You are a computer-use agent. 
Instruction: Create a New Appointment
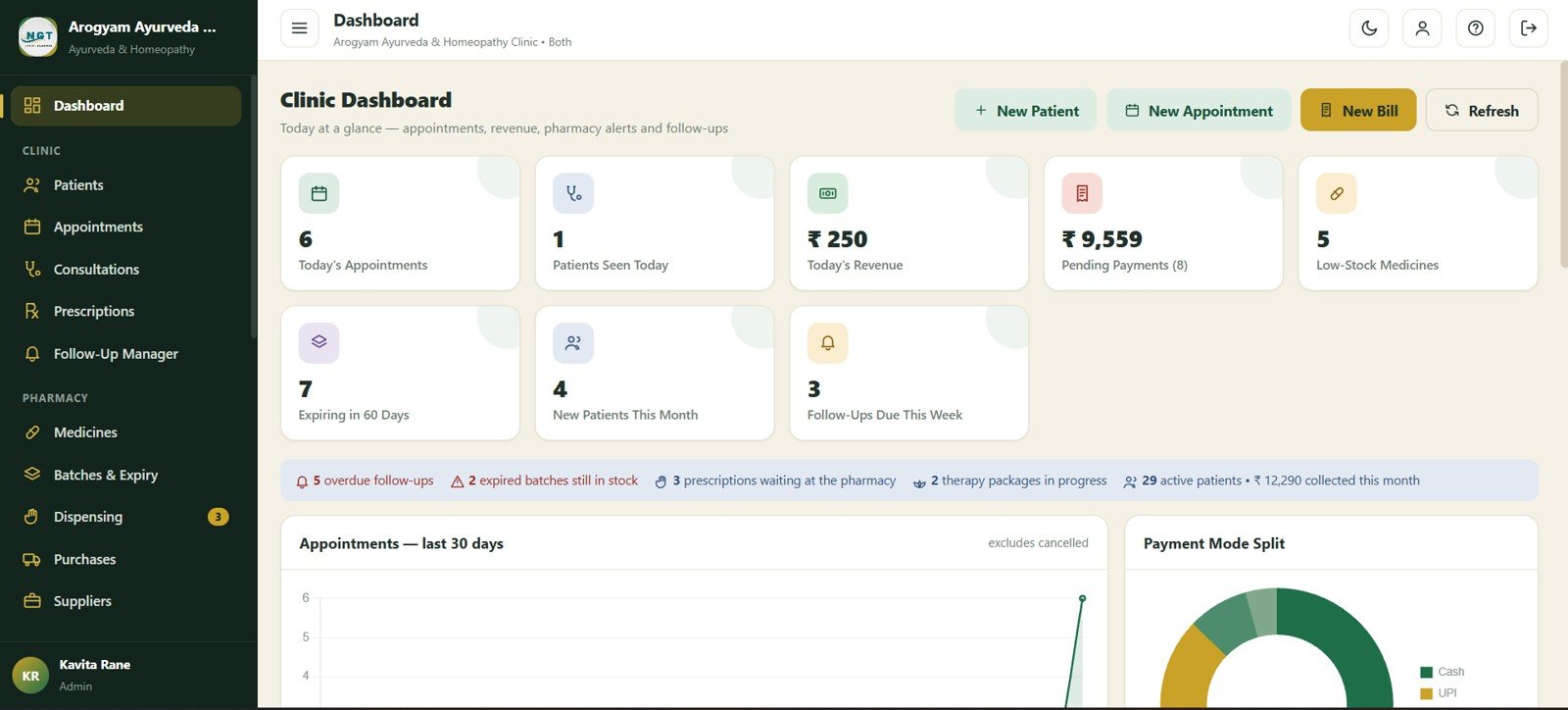[1199, 111]
